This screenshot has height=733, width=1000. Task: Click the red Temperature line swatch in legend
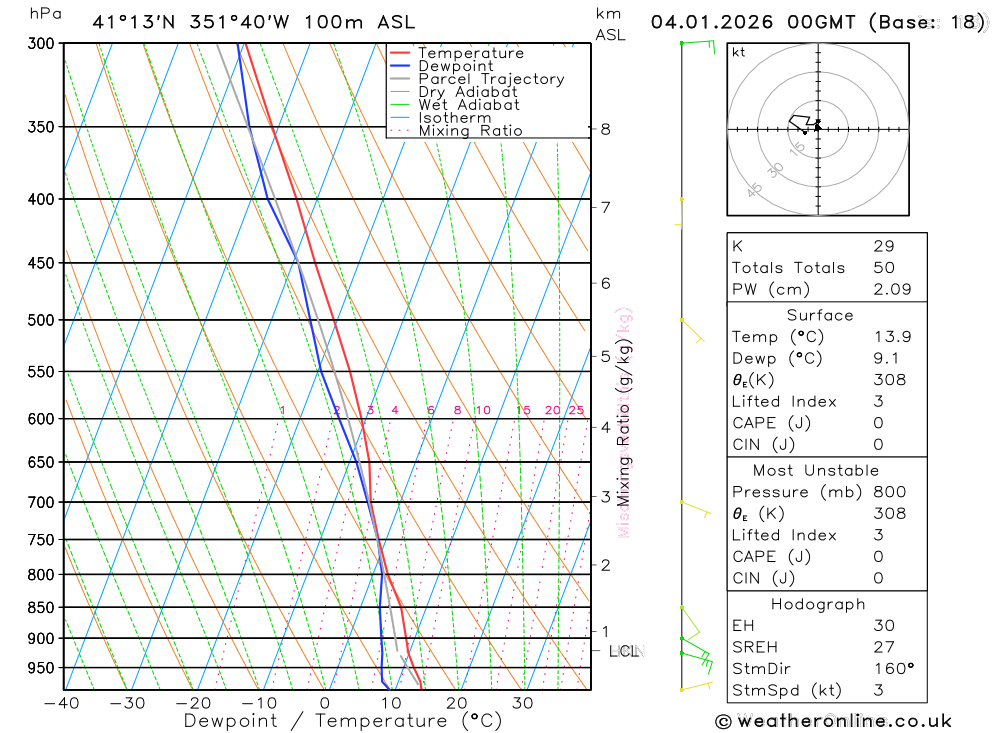(x=400, y=53)
